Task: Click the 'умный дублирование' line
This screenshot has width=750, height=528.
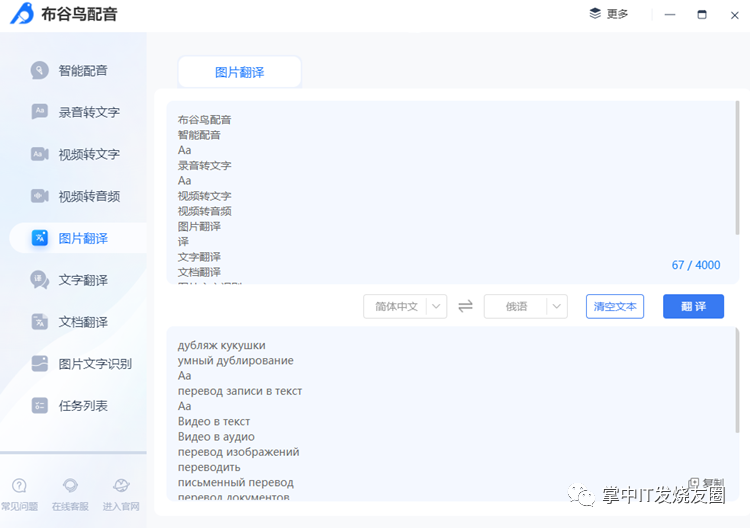Action: (x=235, y=361)
